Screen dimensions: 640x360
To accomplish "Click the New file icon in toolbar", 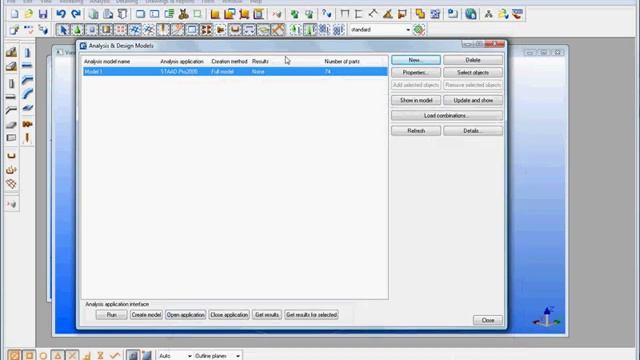I will click(x=15, y=14).
